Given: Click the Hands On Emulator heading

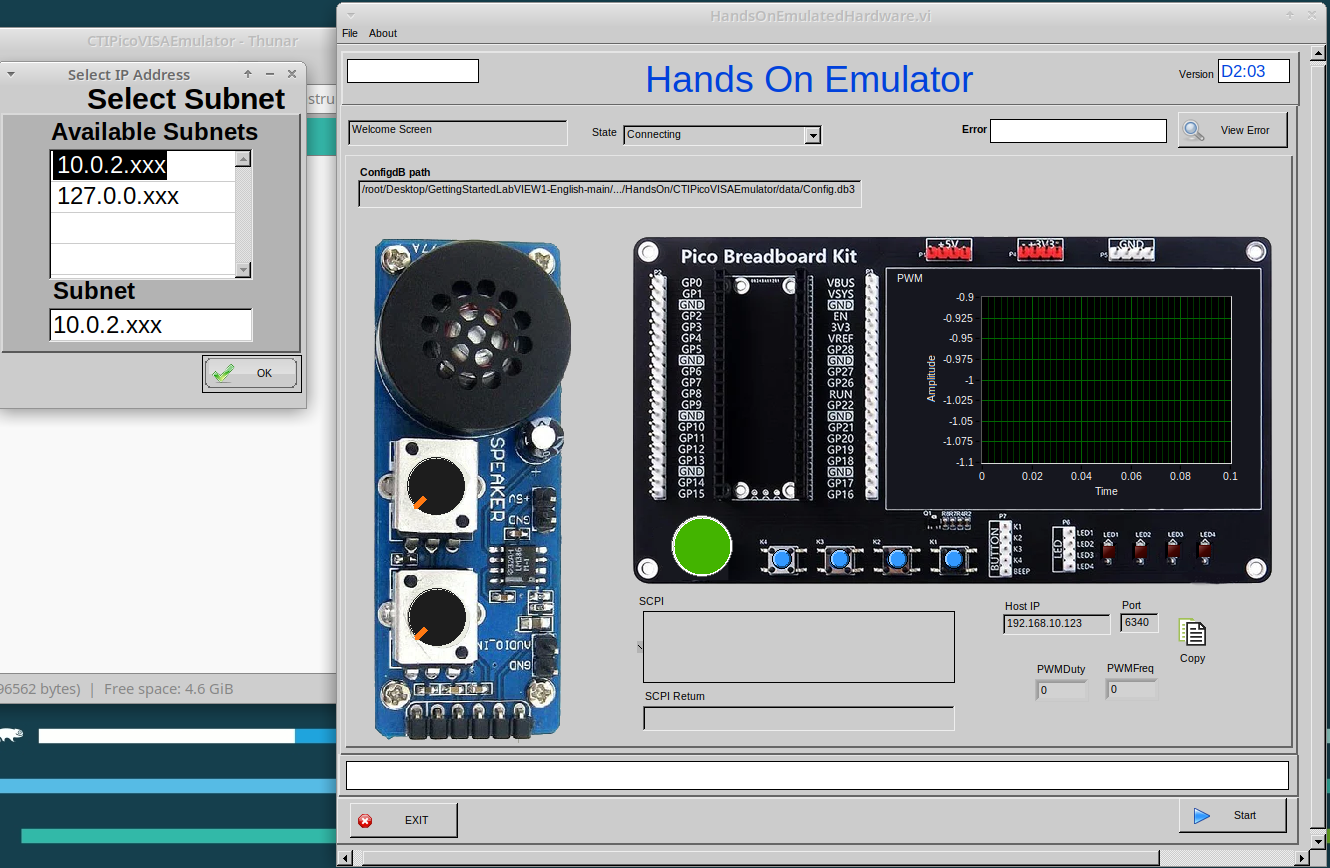Looking at the screenshot, I should coord(808,79).
